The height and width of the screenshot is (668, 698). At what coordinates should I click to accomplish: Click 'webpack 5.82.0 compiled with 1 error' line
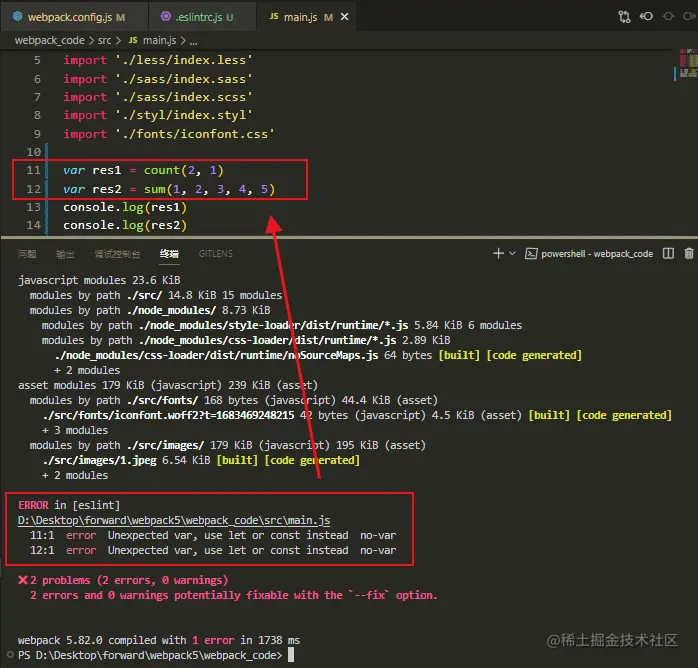(x=159, y=640)
